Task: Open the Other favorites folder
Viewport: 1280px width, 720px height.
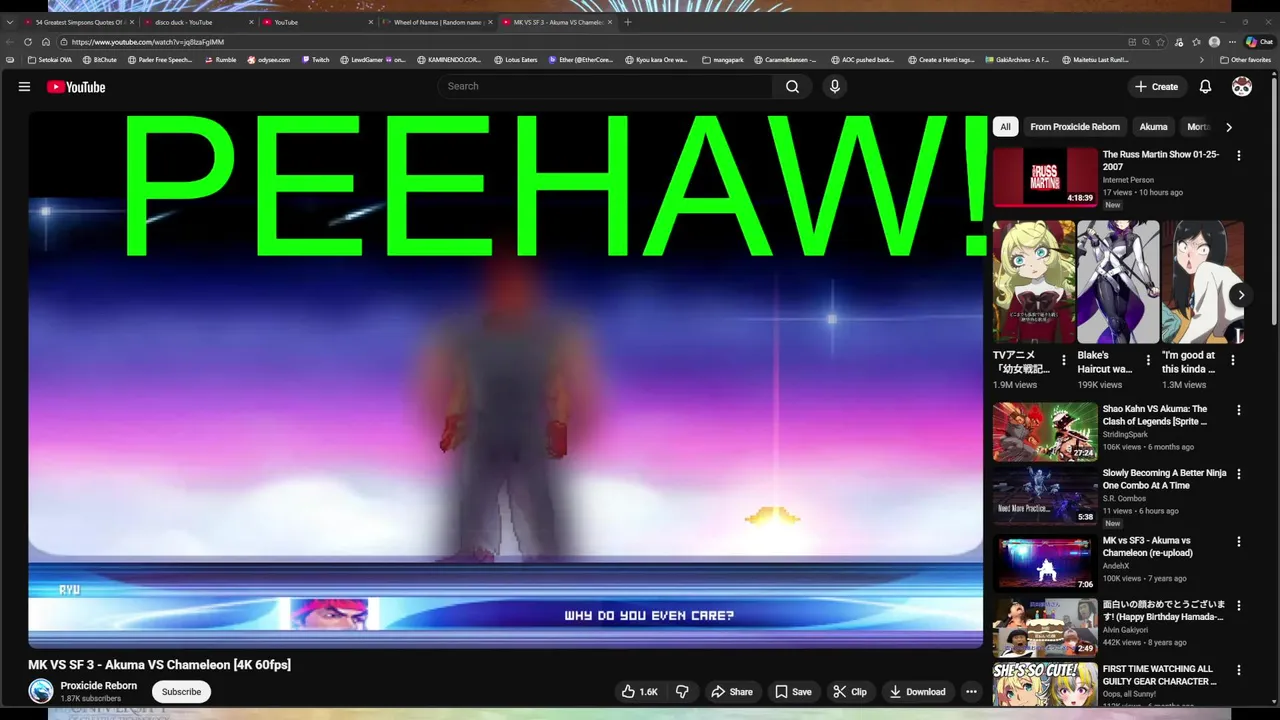Action: pyautogui.click(x=1245, y=60)
